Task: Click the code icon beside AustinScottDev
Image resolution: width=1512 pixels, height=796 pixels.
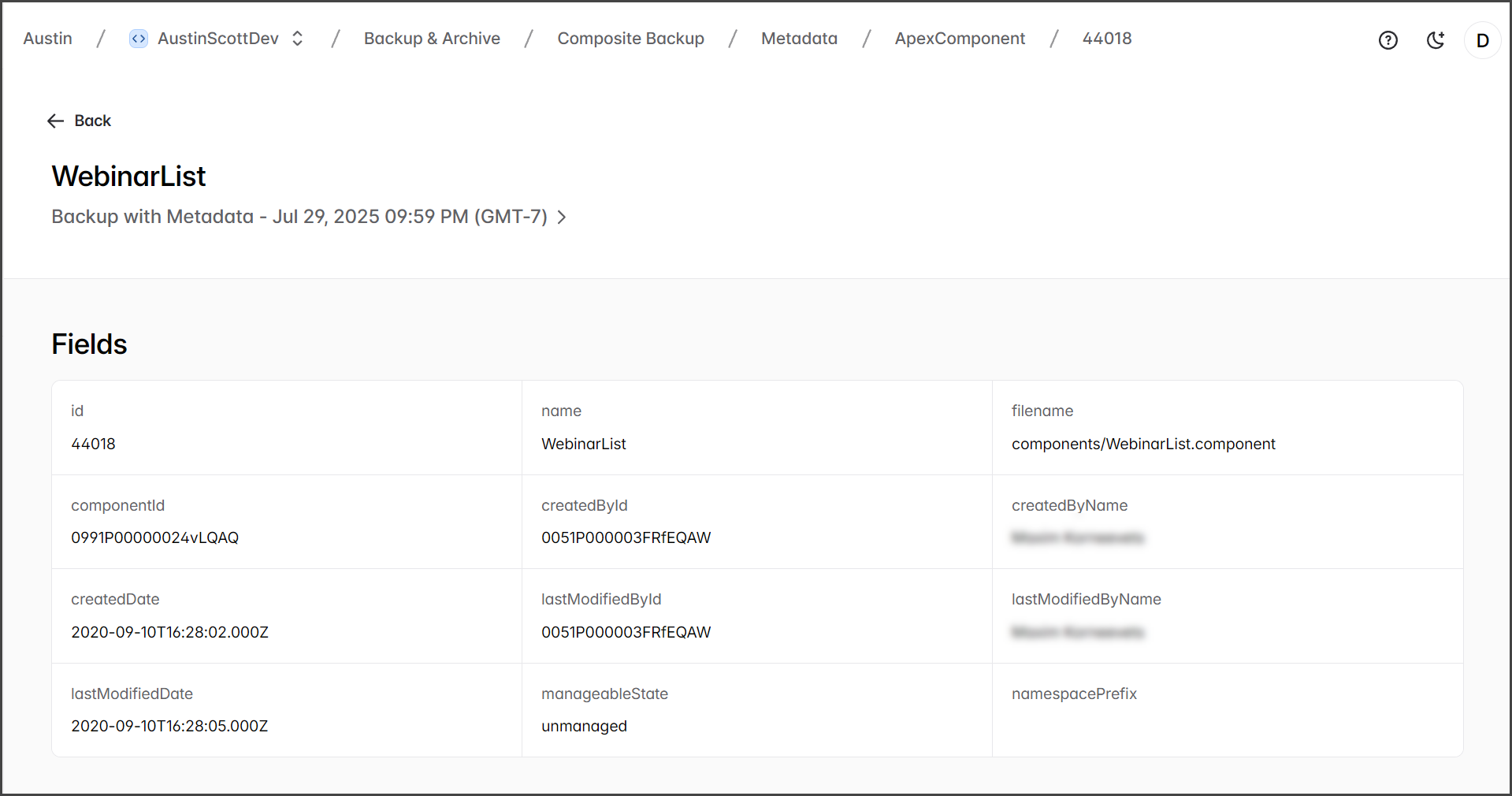Action: point(138,39)
